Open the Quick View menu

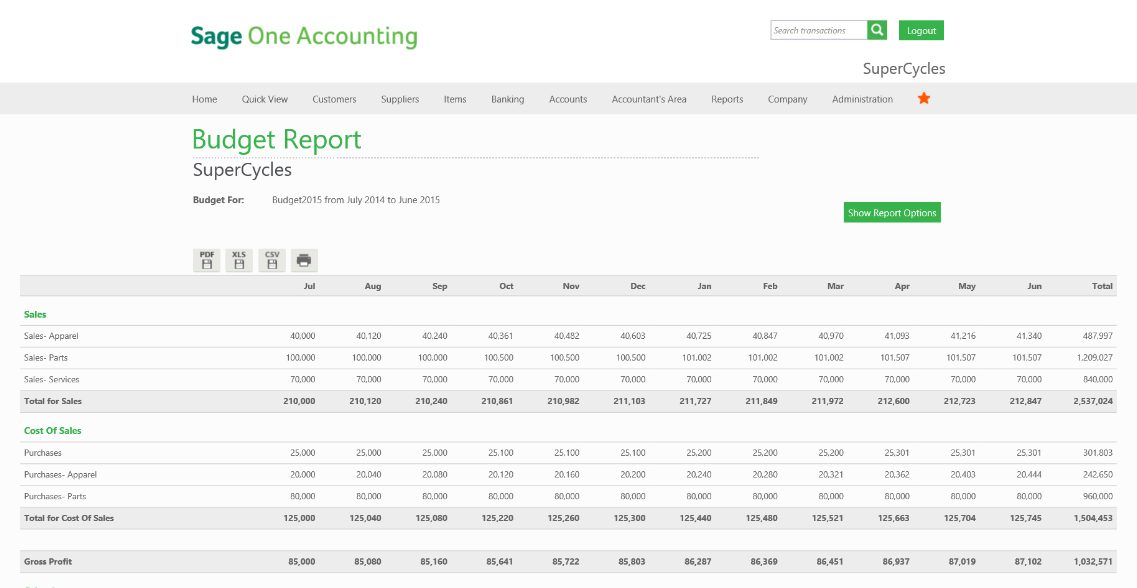coord(265,99)
